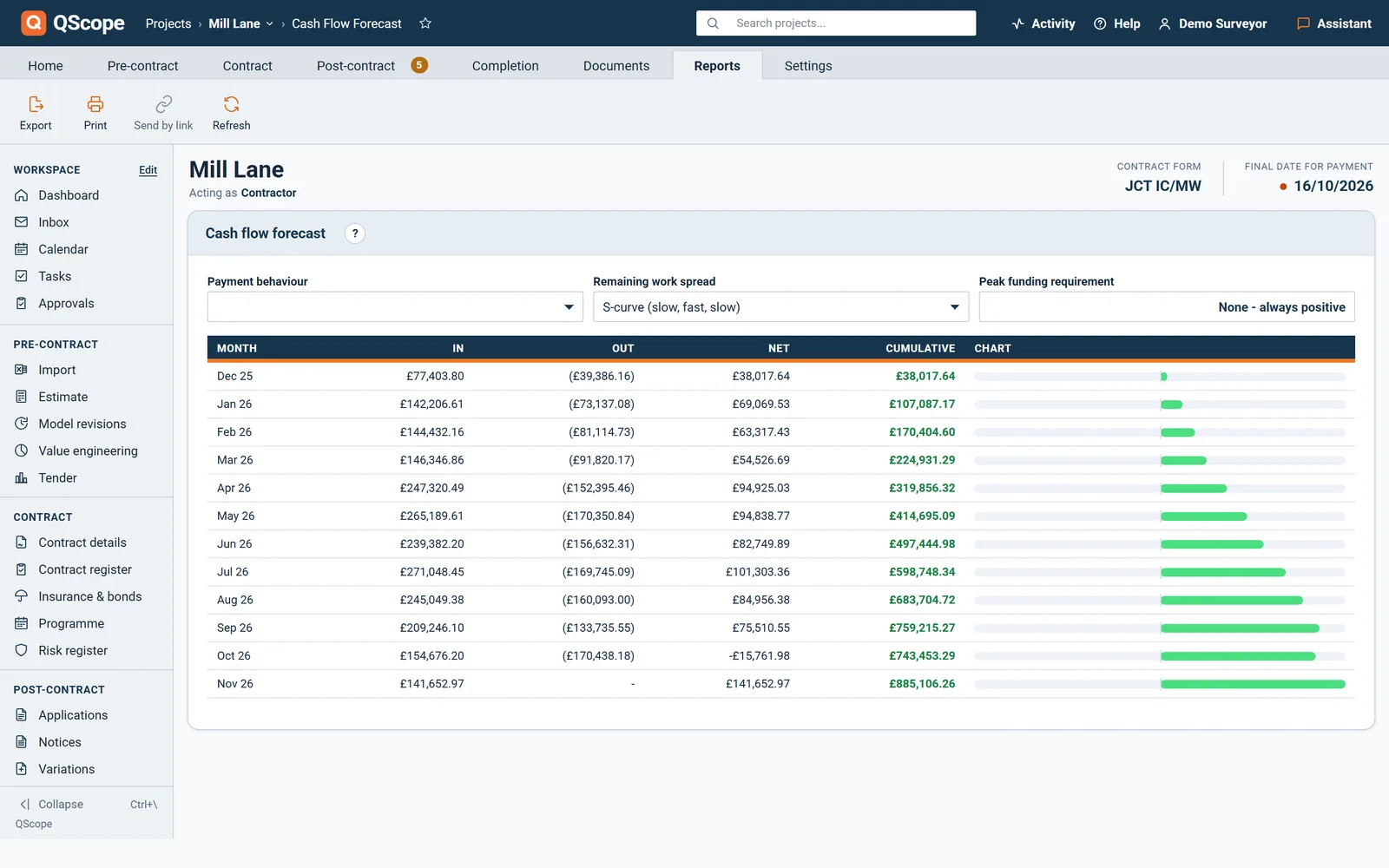Open the Completion tab
Image resolution: width=1389 pixels, height=868 pixels.
(x=505, y=65)
